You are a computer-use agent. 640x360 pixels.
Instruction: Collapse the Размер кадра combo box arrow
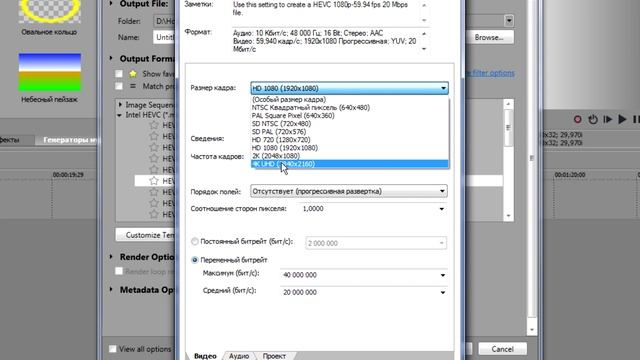(x=443, y=88)
